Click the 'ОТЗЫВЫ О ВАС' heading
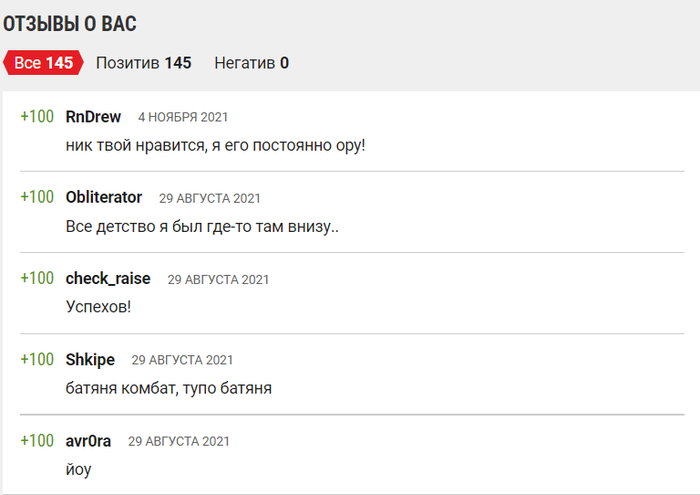Viewport: 700px width, 495px height. [70, 24]
